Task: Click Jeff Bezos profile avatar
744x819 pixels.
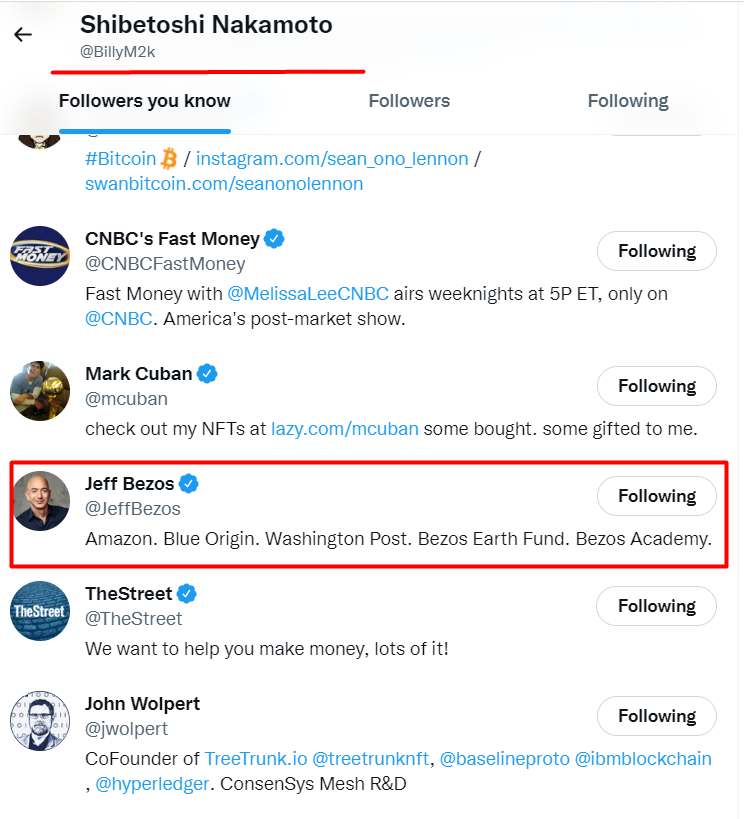Action: (40, 501)
